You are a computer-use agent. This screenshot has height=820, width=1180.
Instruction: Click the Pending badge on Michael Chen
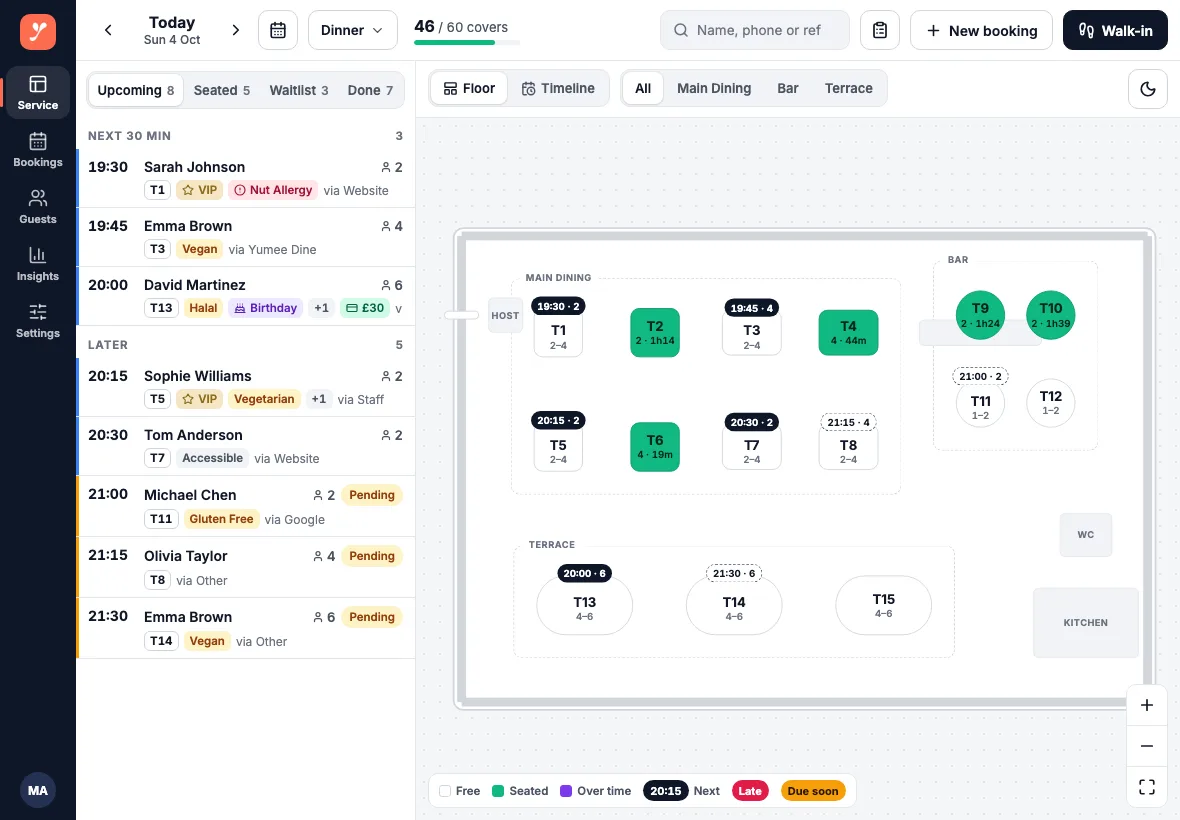[372, 495]
